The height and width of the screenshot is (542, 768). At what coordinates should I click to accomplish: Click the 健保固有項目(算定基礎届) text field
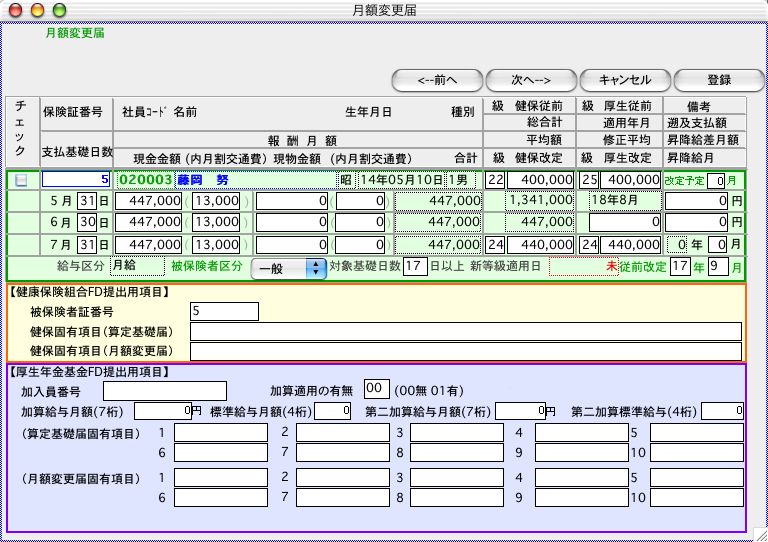pyautogui.click(x=465, y=332)
